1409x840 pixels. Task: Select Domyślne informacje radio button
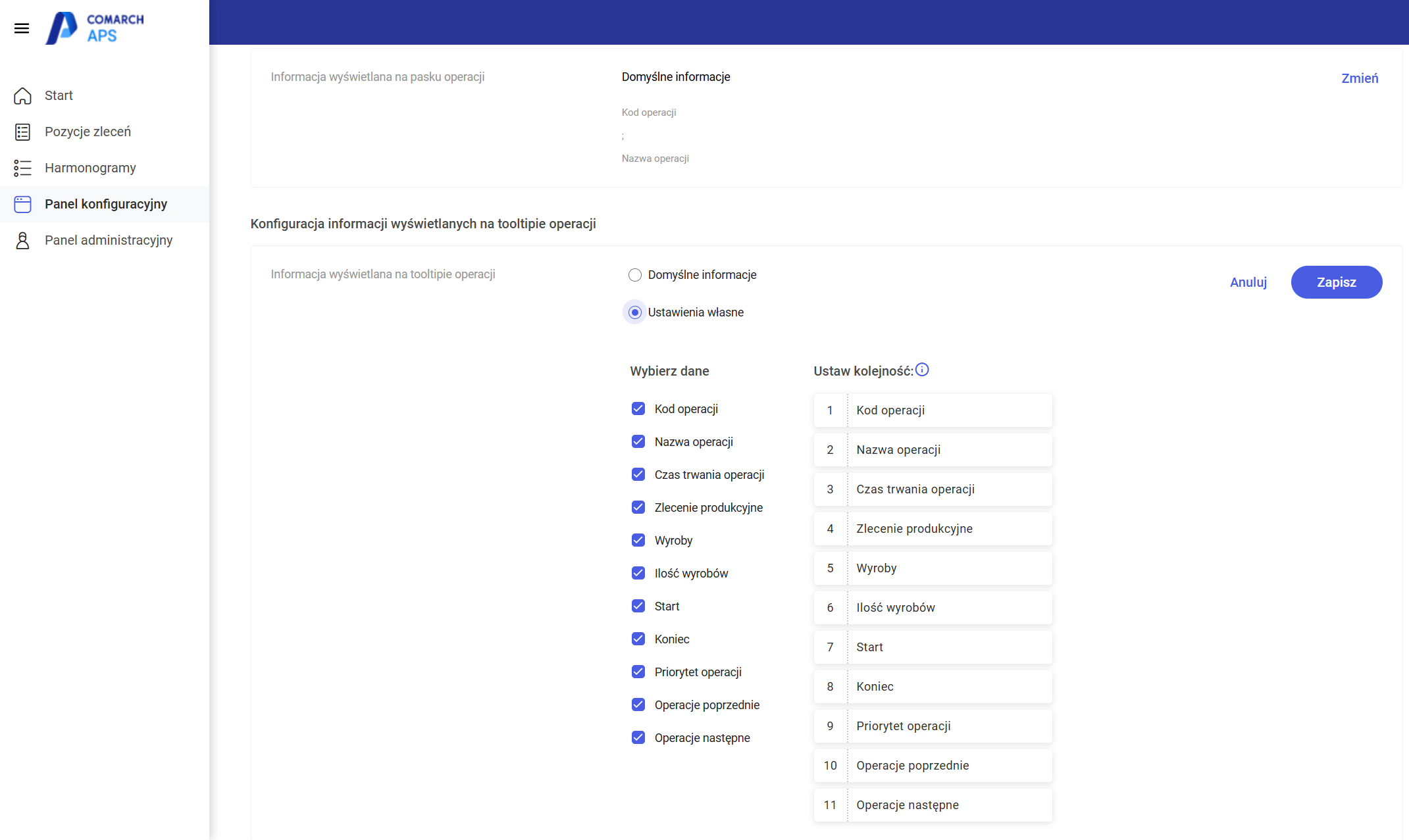(635, 275)
